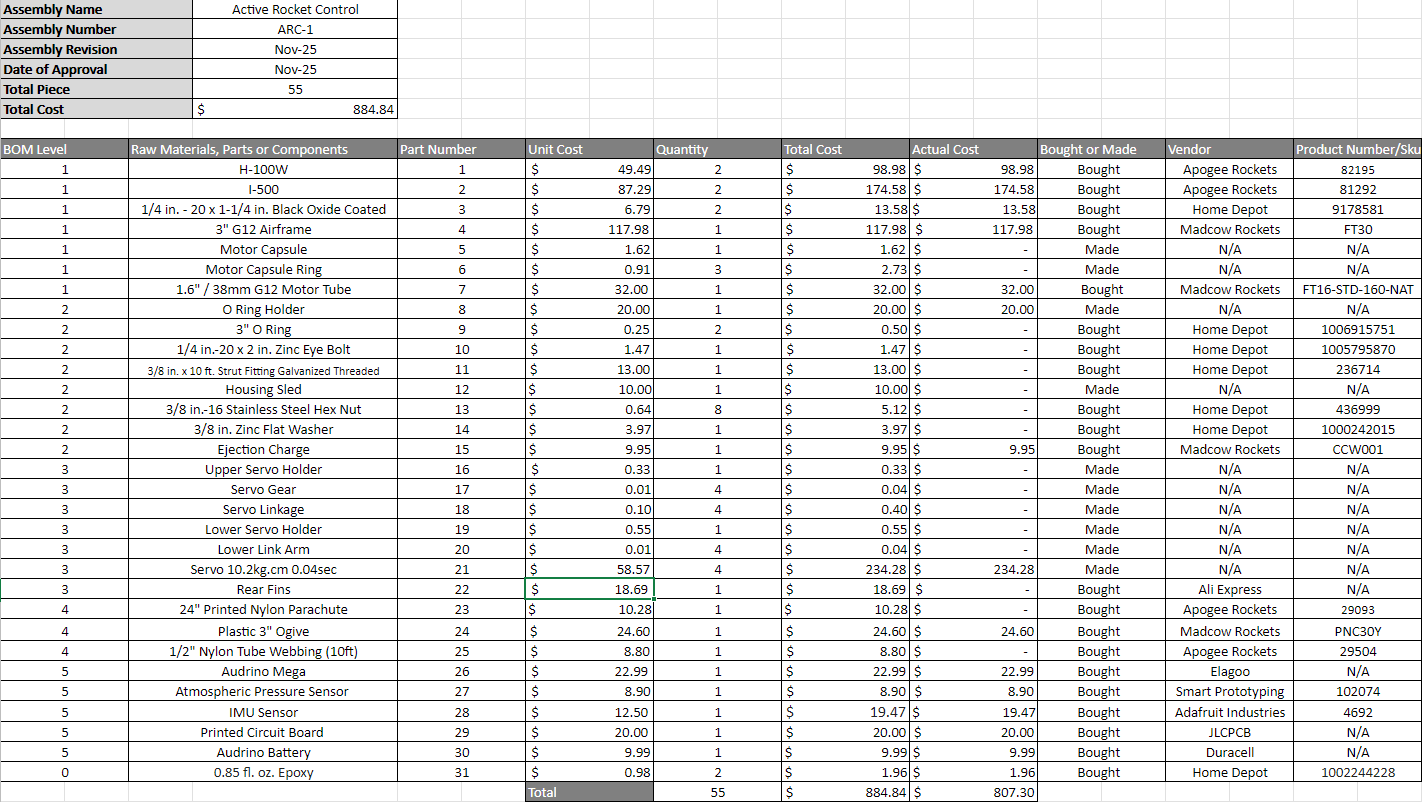Click the 'Bought or Made' header cell

[1101, 149]
